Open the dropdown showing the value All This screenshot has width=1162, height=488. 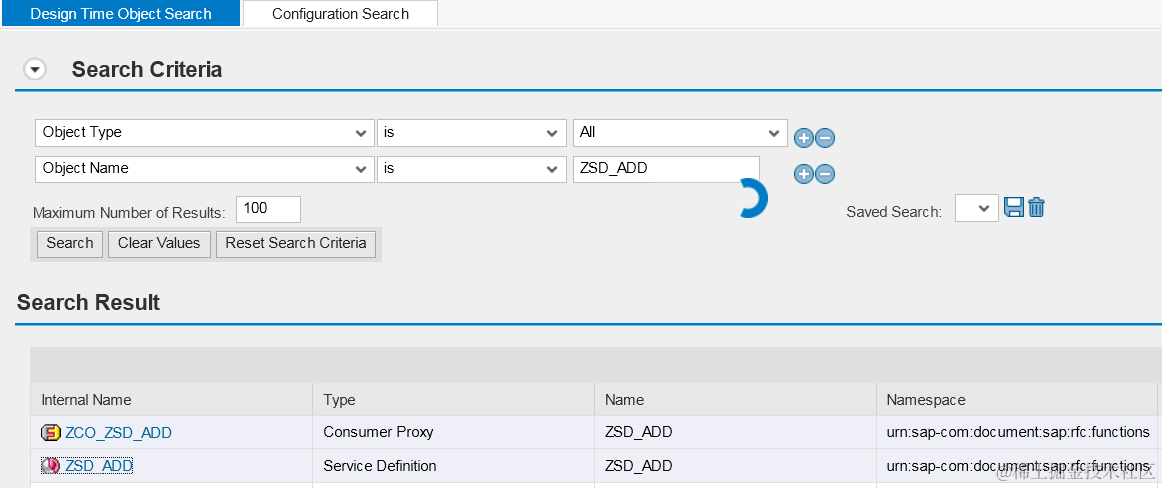680,133
